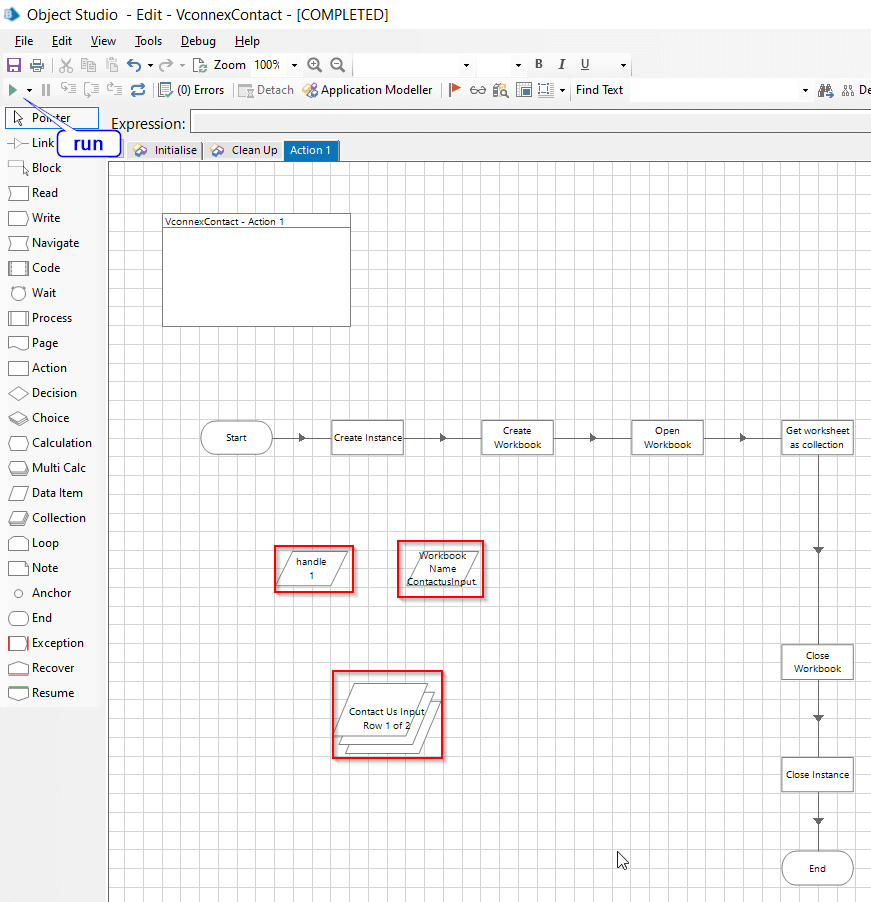Screen dimensions: 871x902
Task: Click the Save icon in the toolbar
Action: pos(14,65)
